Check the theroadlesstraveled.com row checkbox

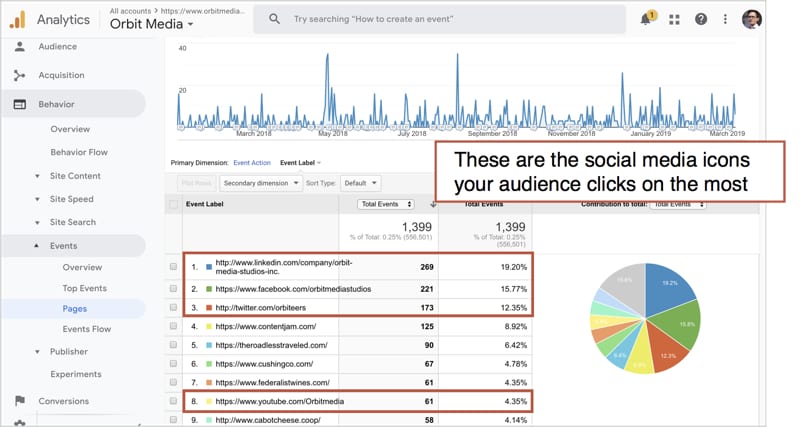click(x=173, y=345)
